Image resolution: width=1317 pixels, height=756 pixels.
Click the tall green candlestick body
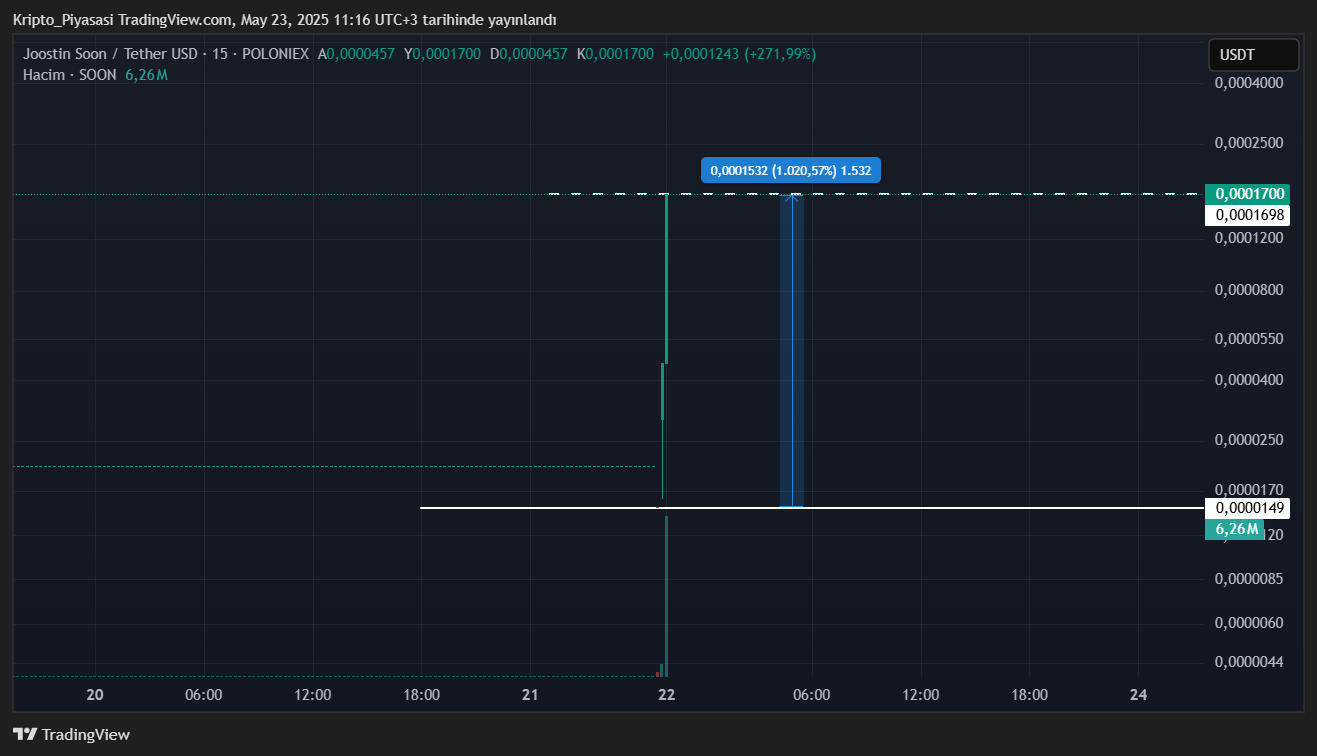coord(666,280)
